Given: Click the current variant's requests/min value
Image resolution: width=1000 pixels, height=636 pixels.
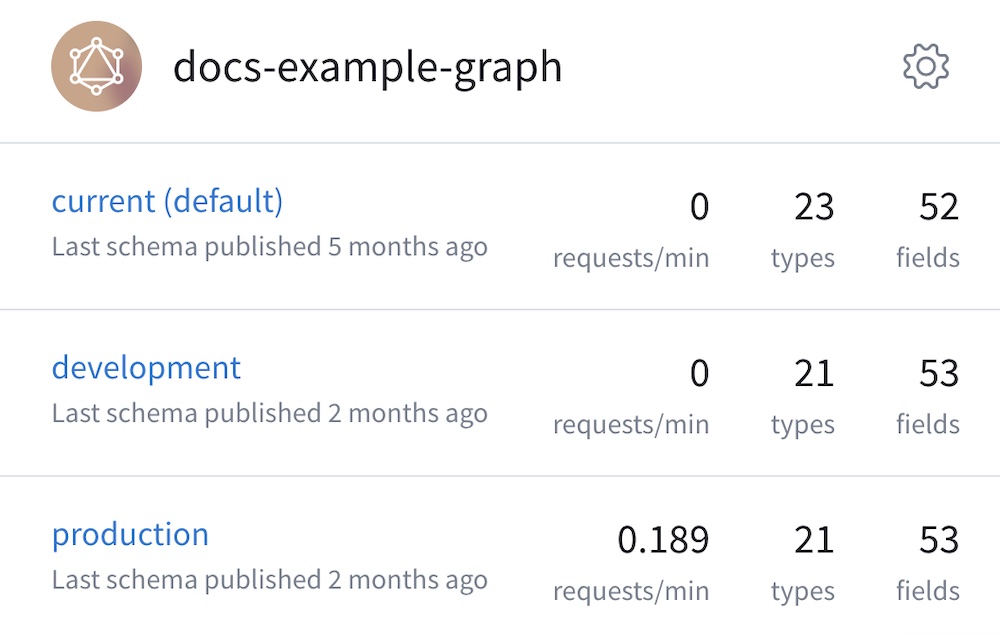Looking at the screenshot, I should tap(700, 206).
